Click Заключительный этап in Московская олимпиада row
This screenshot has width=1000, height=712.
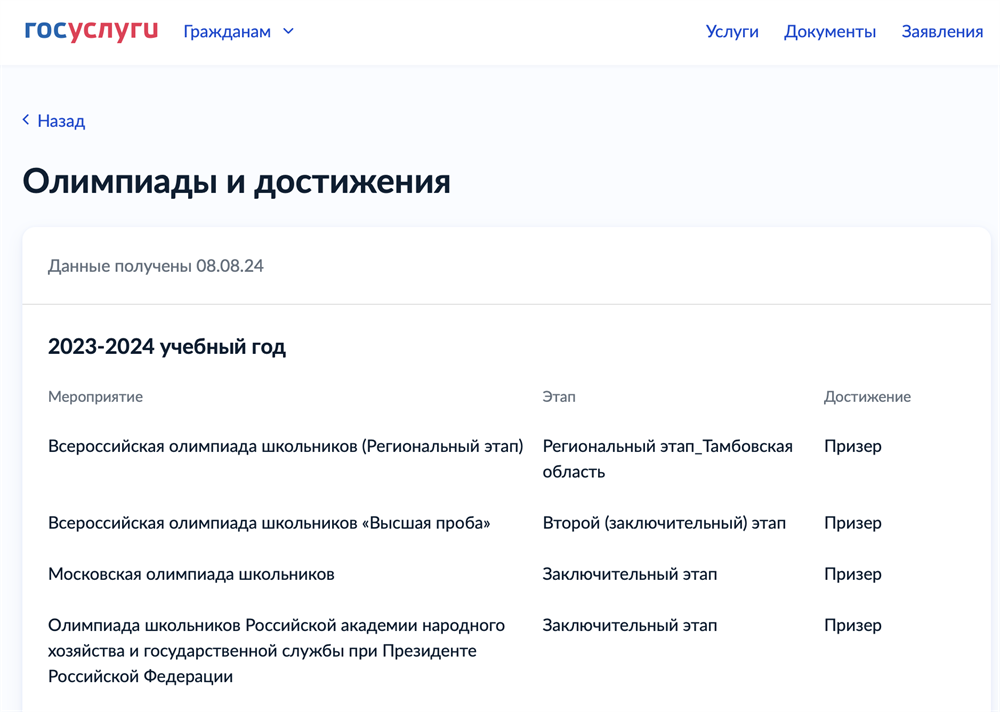(629, 574)
